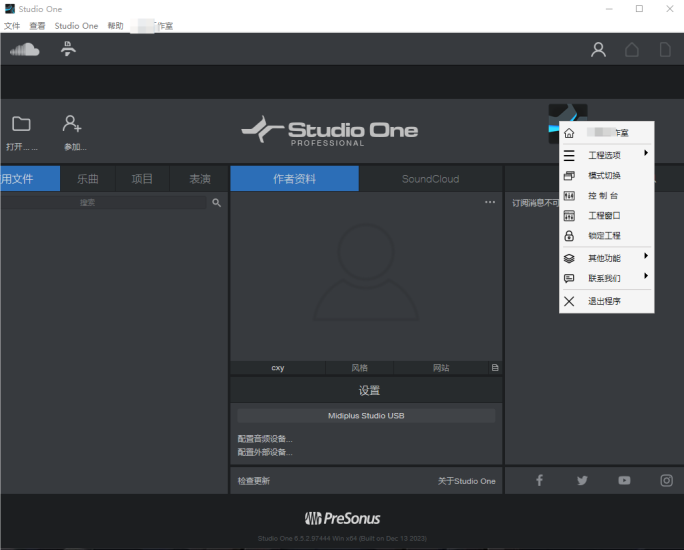Click the PreSonus logo at bottom

pyautogui.click(x=342, y=518)
